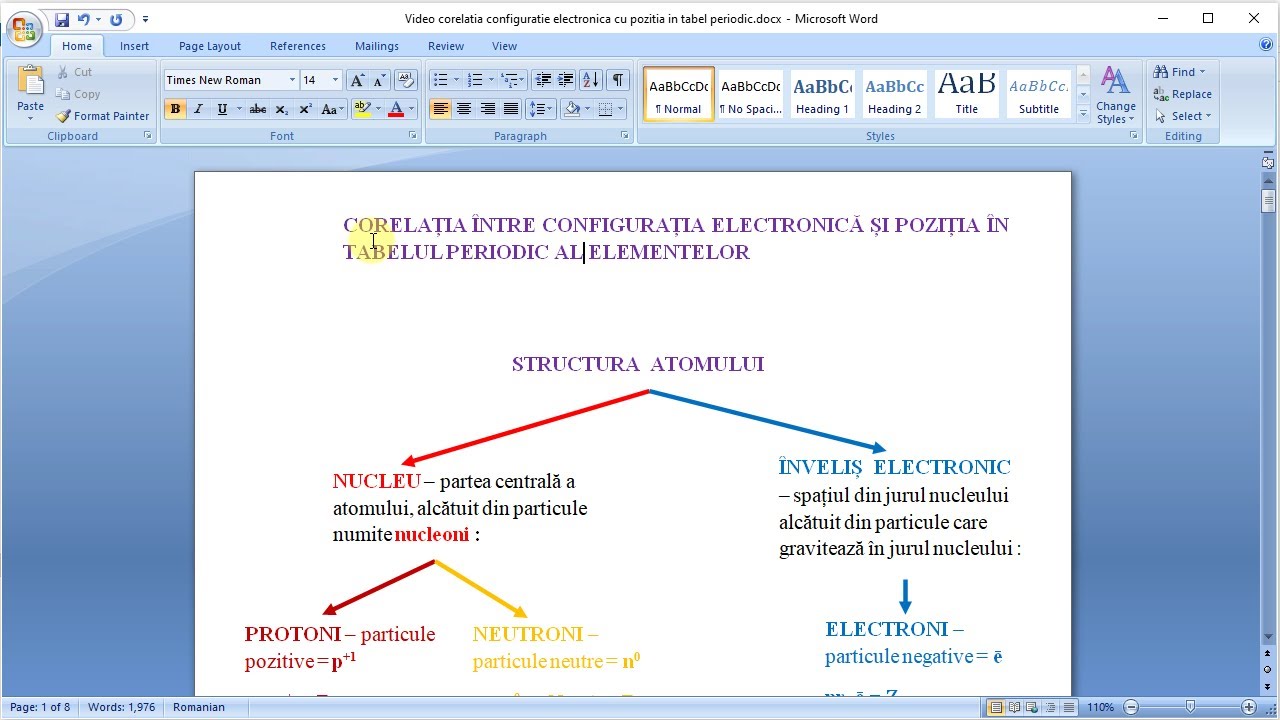Image resolution: width=1280 pixels, height=720 pixels.
Task: Click the Sort A-Z button
Action: coord(591,80)
